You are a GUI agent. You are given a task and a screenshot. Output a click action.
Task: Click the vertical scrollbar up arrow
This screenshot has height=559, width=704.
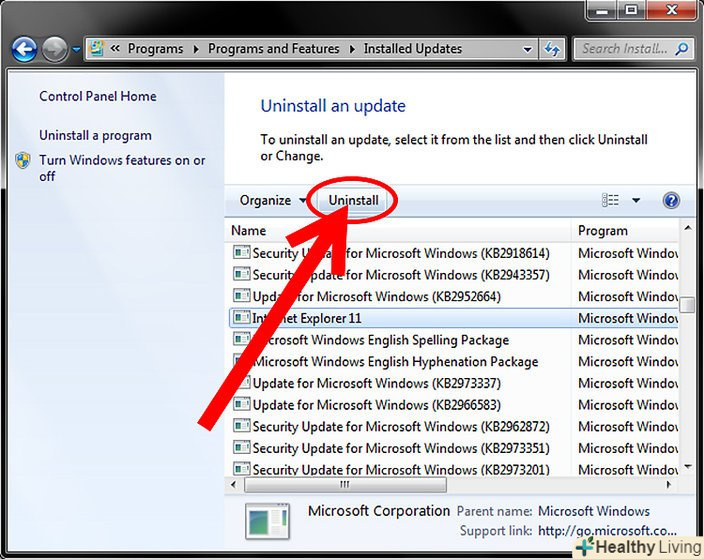(687, 229)
